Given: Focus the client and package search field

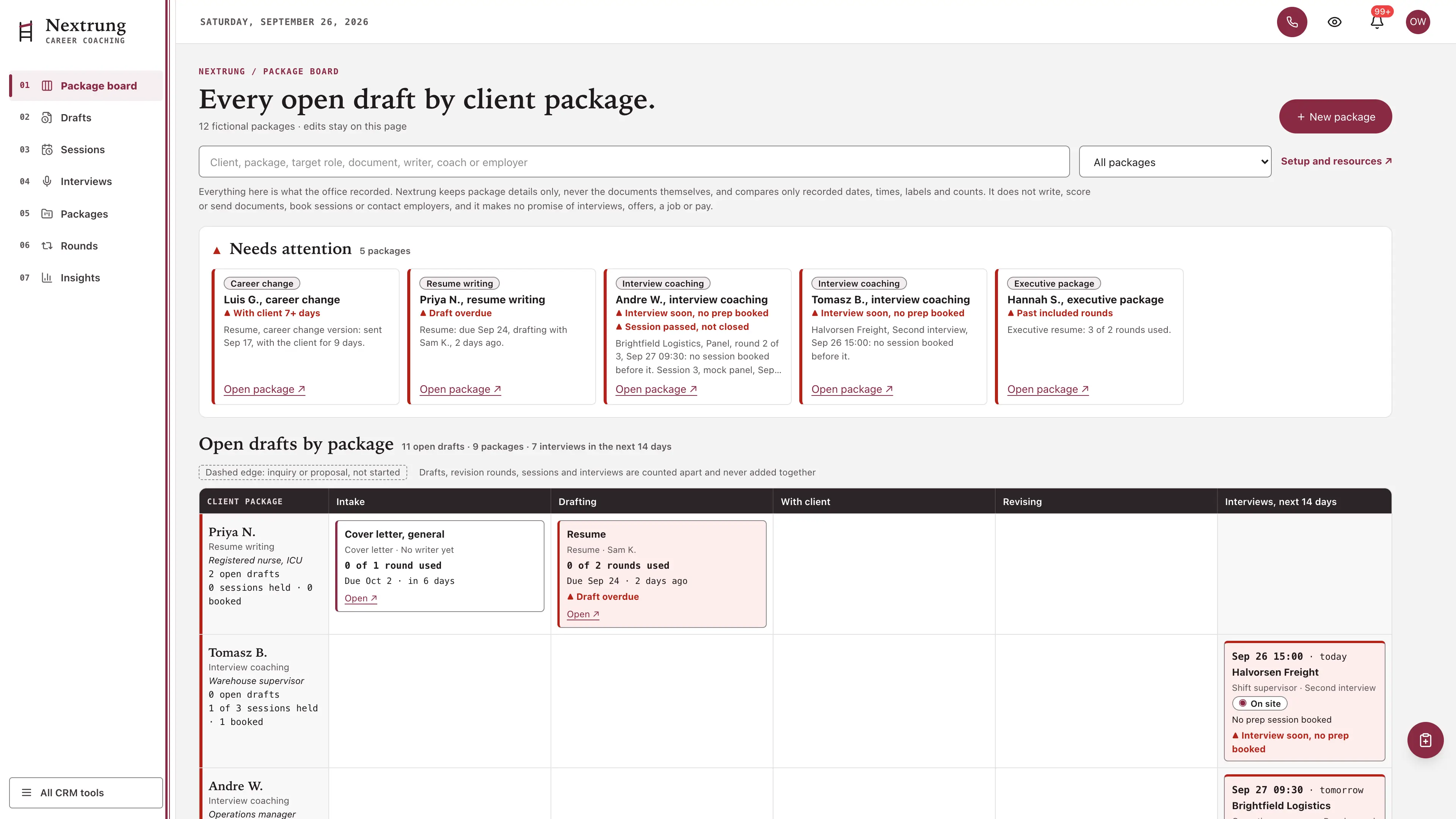Looking at the screenshot, I should 634,162.
